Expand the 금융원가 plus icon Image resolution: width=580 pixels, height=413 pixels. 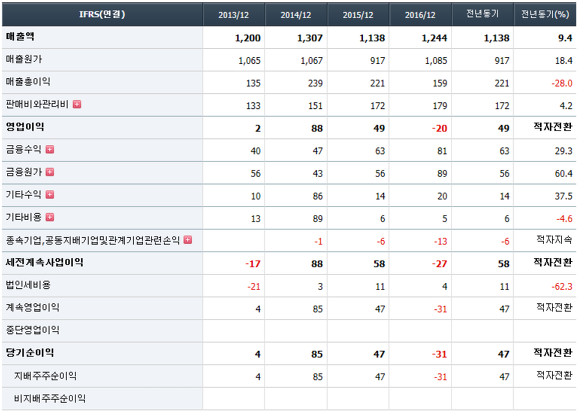coord(50,172)
